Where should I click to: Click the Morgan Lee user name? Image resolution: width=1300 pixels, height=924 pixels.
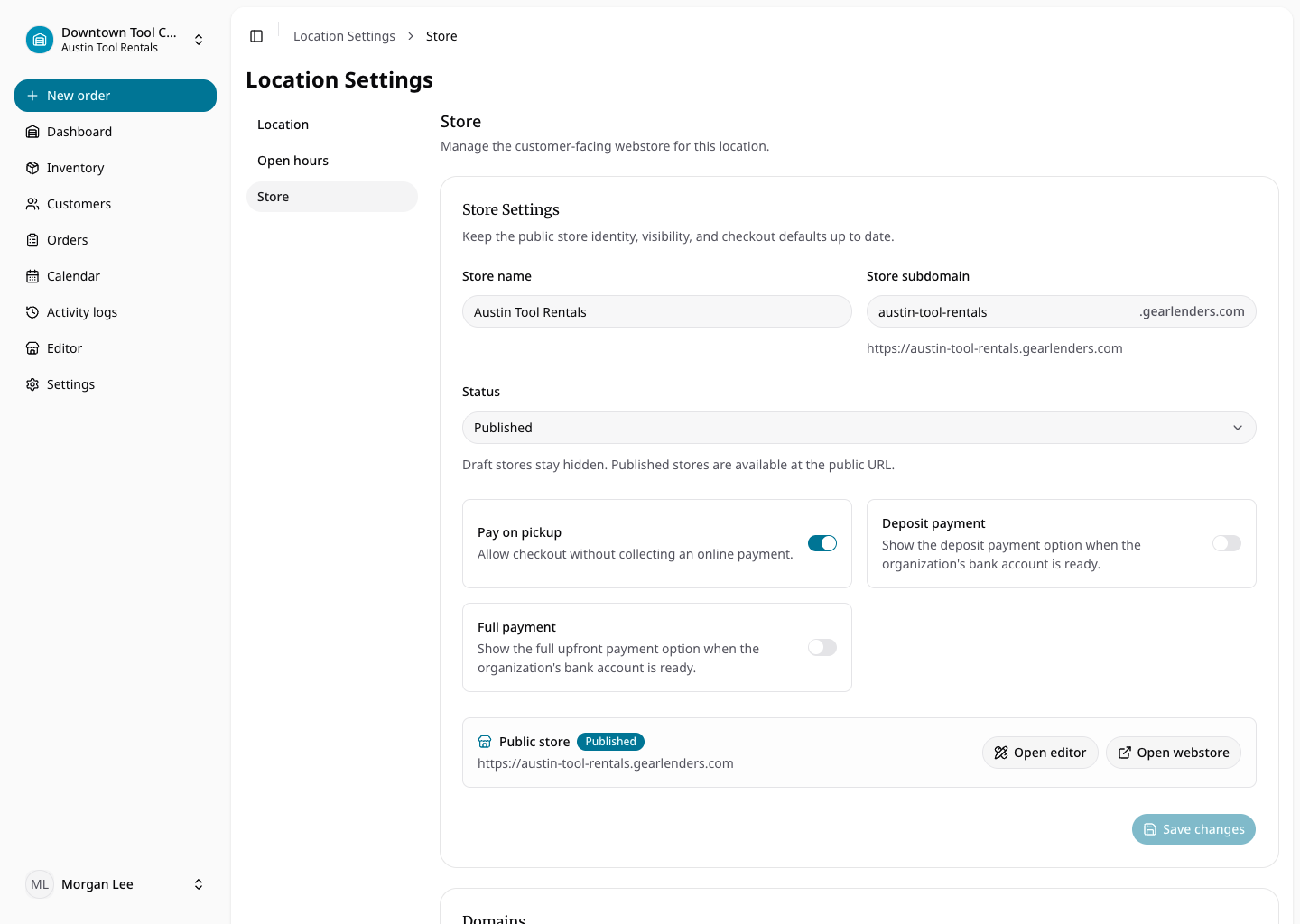[97, 884]
